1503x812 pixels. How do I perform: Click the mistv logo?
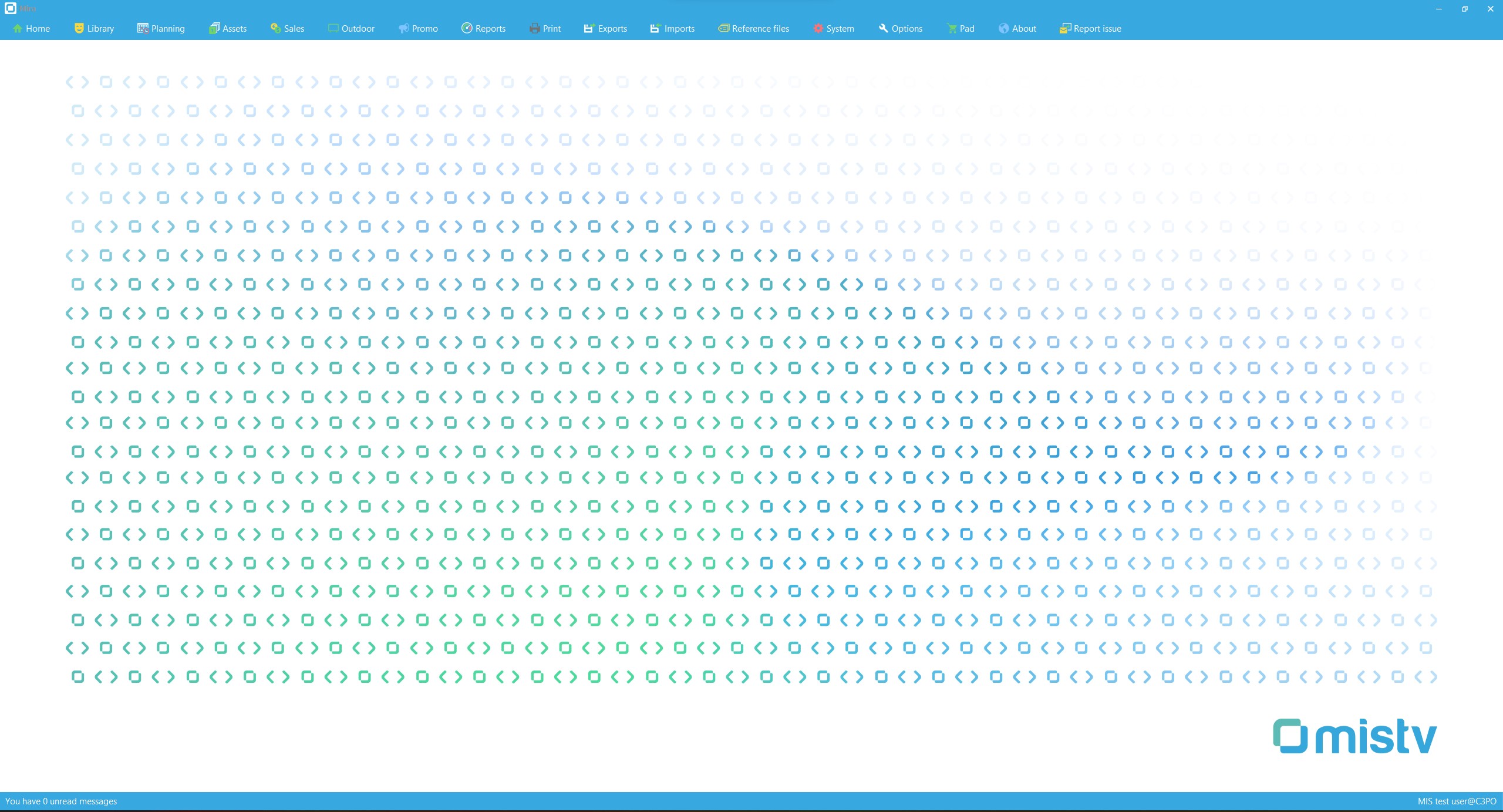pos(1354,736)
